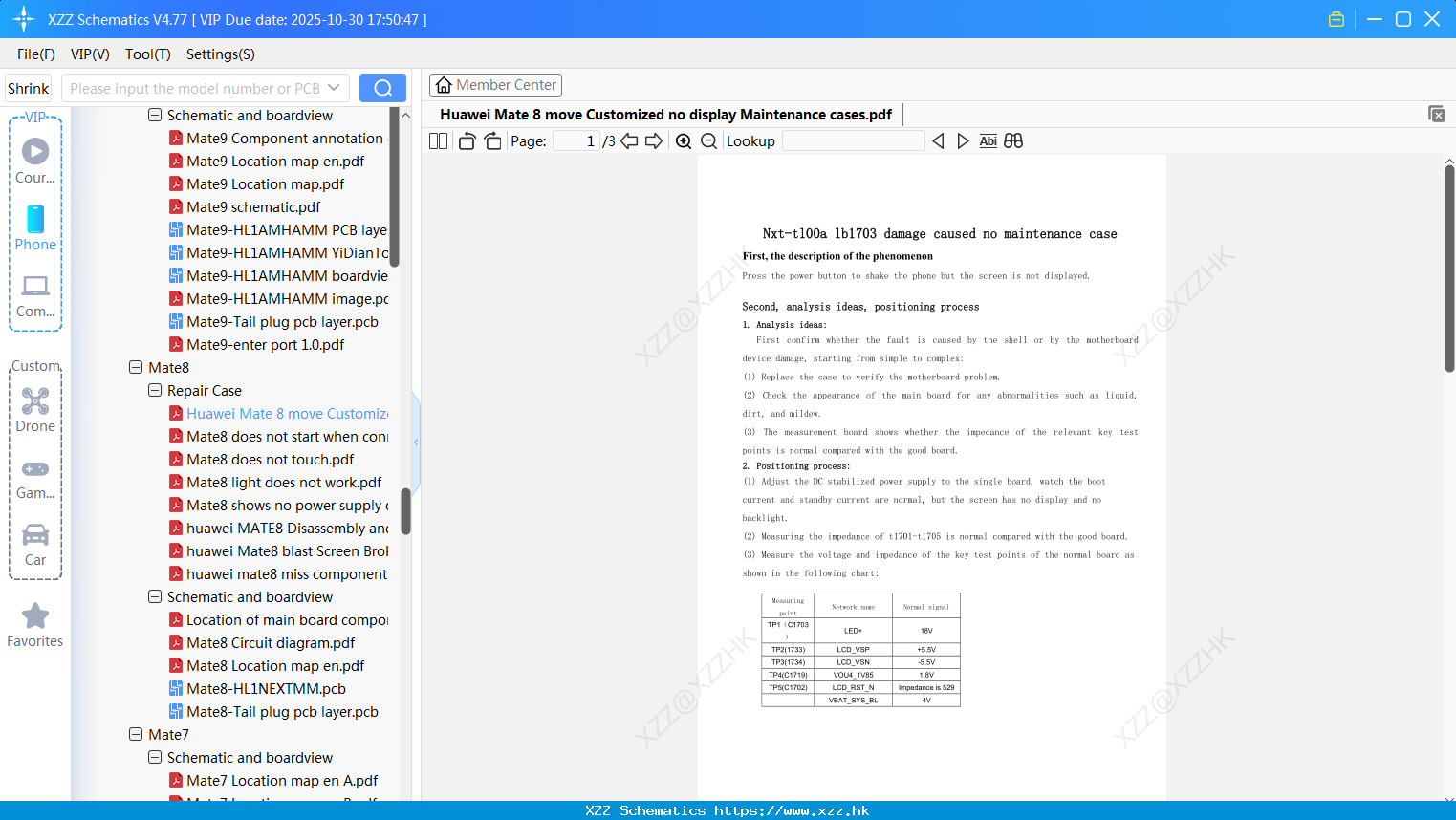Open the Courses category in sidebar

point(35,161)
